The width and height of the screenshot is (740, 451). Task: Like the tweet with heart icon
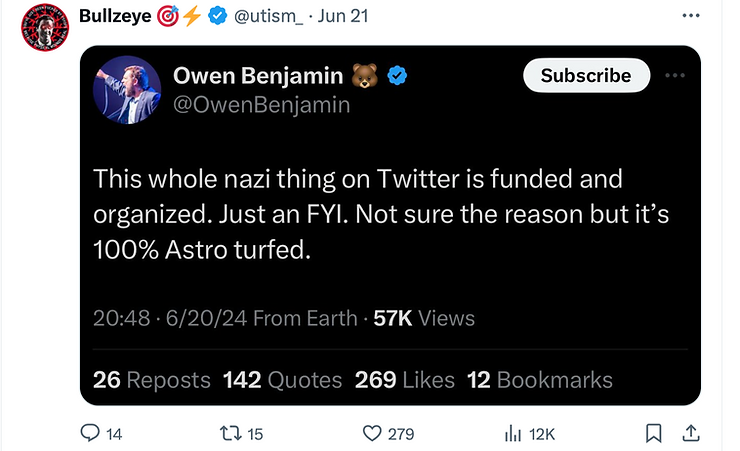(x=372, y=433)
